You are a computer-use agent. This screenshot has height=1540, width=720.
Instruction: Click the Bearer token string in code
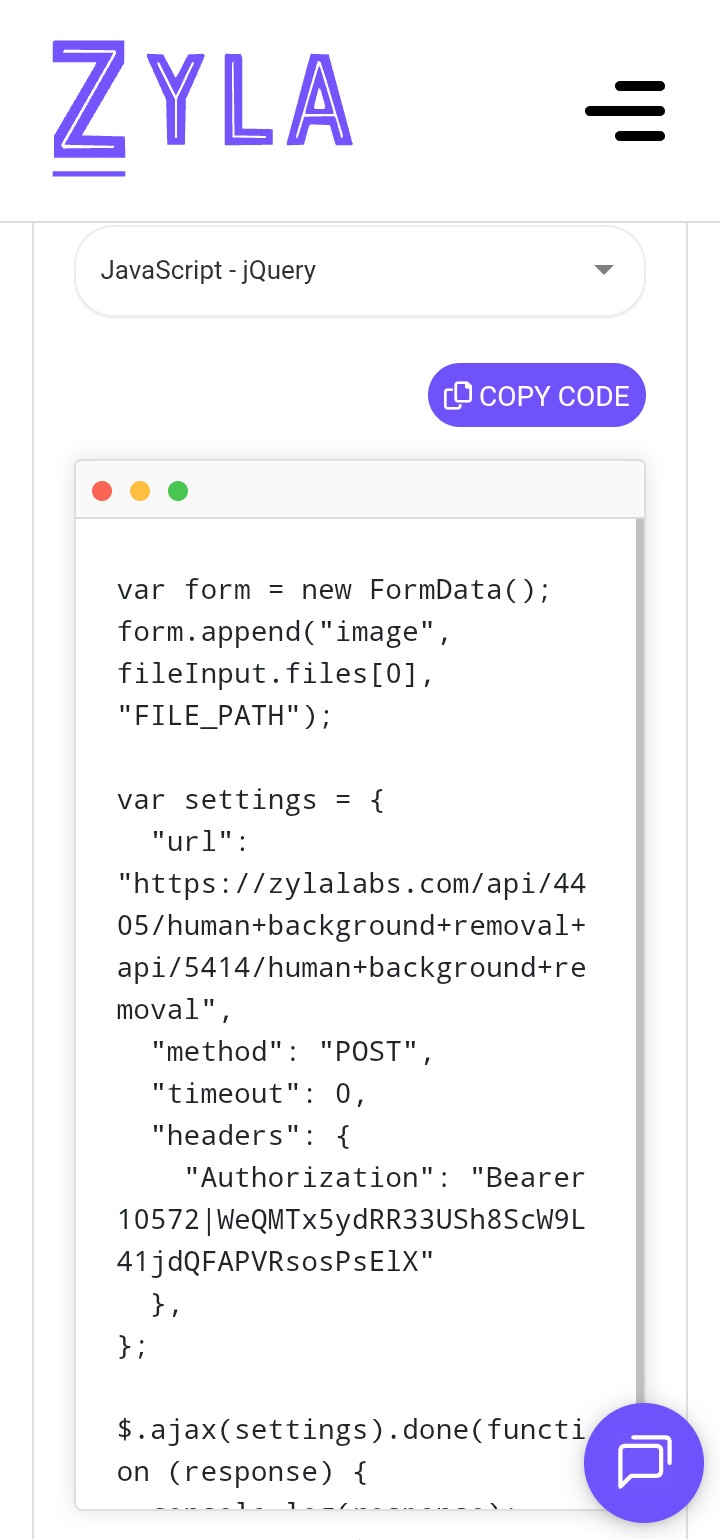pyautogui.click(x=351, y=1221)
